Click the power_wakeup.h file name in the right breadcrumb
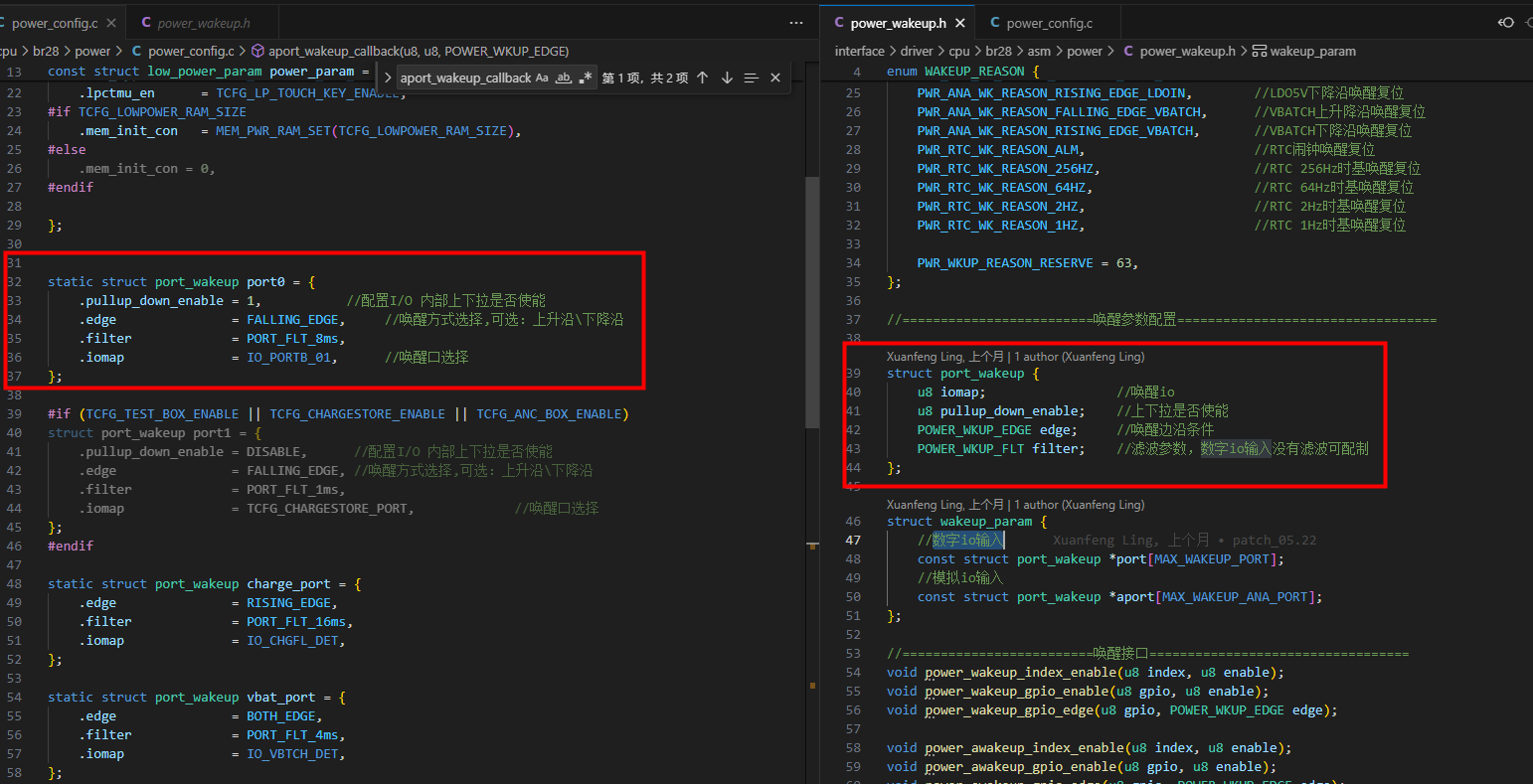The height and width of the screenshot is (784, 1533). 1187,51
